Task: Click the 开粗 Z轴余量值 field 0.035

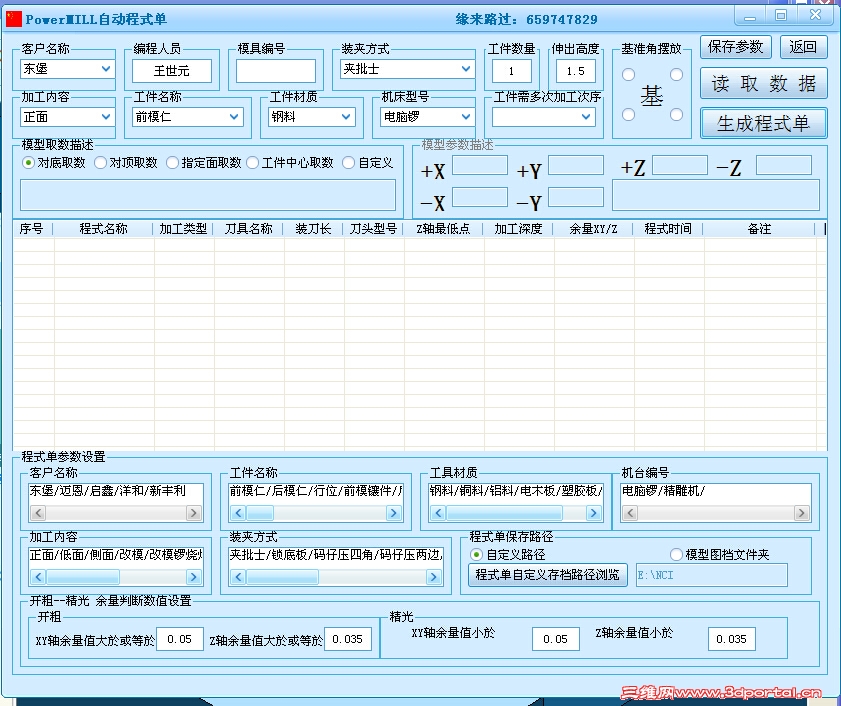Action: coord(348,639)
